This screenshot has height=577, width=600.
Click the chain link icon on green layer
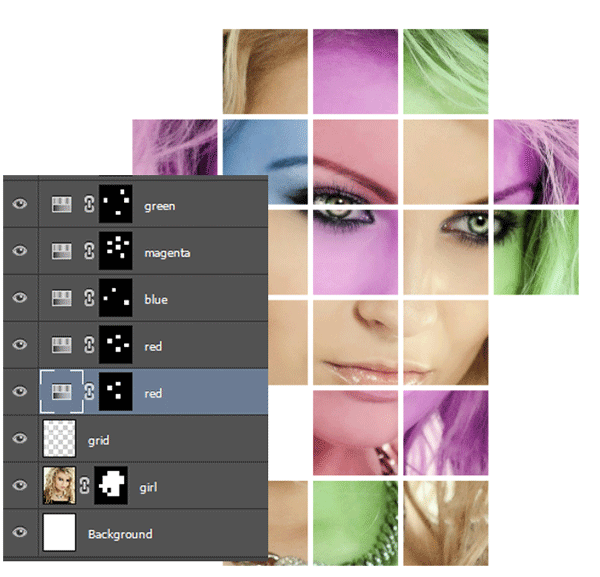tap(87, 205)
